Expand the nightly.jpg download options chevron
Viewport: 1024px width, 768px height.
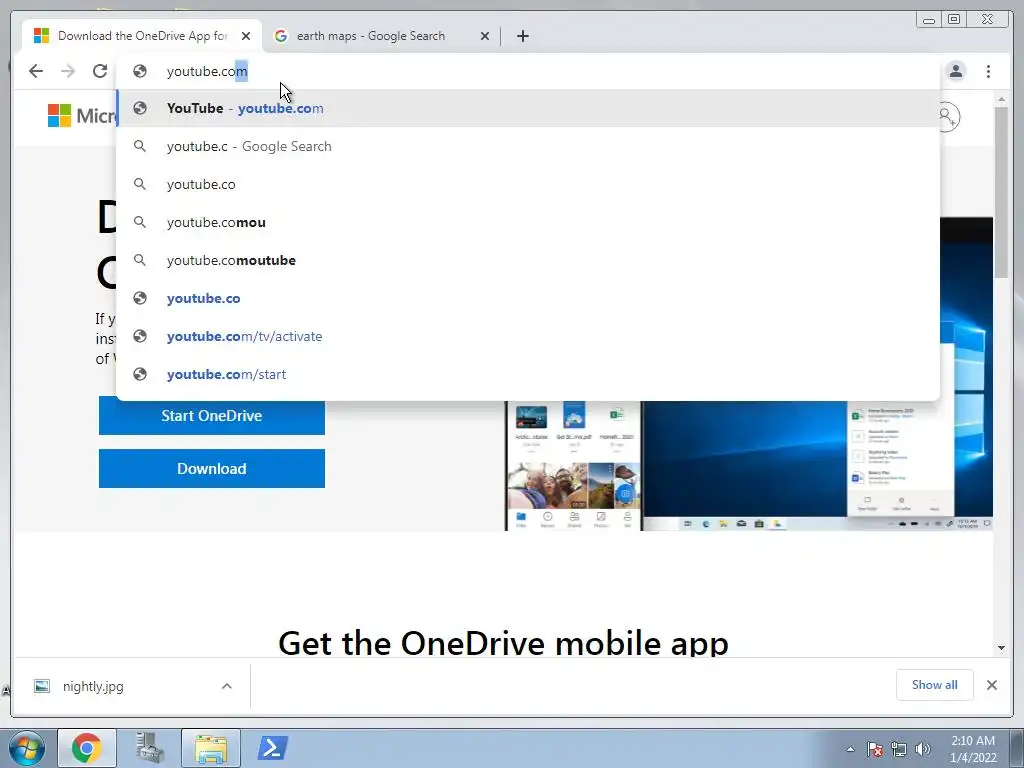(227, 686)
